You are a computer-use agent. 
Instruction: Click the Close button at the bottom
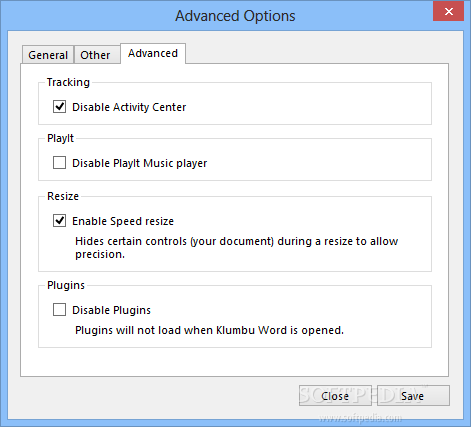(335, 396)
